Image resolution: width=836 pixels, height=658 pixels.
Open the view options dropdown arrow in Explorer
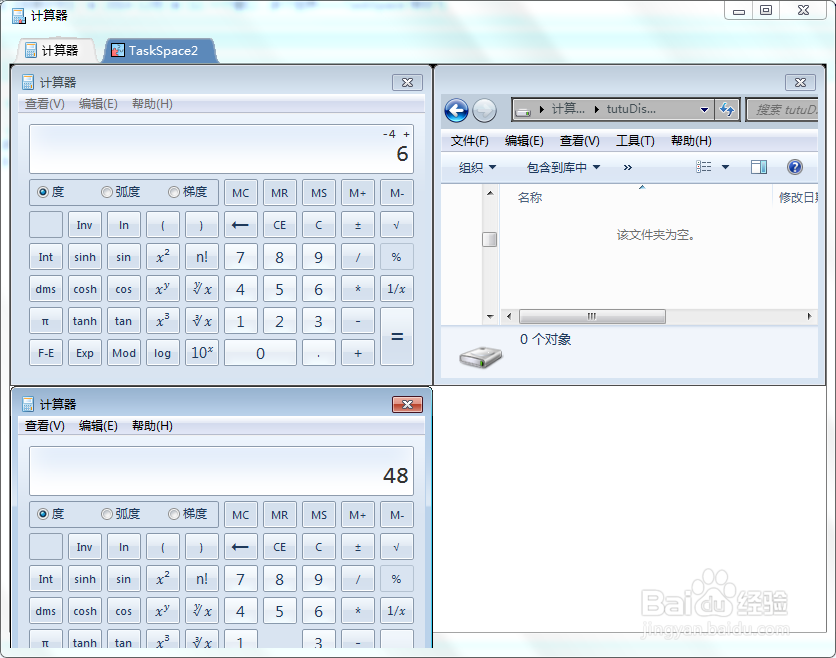tap(725, 167)
